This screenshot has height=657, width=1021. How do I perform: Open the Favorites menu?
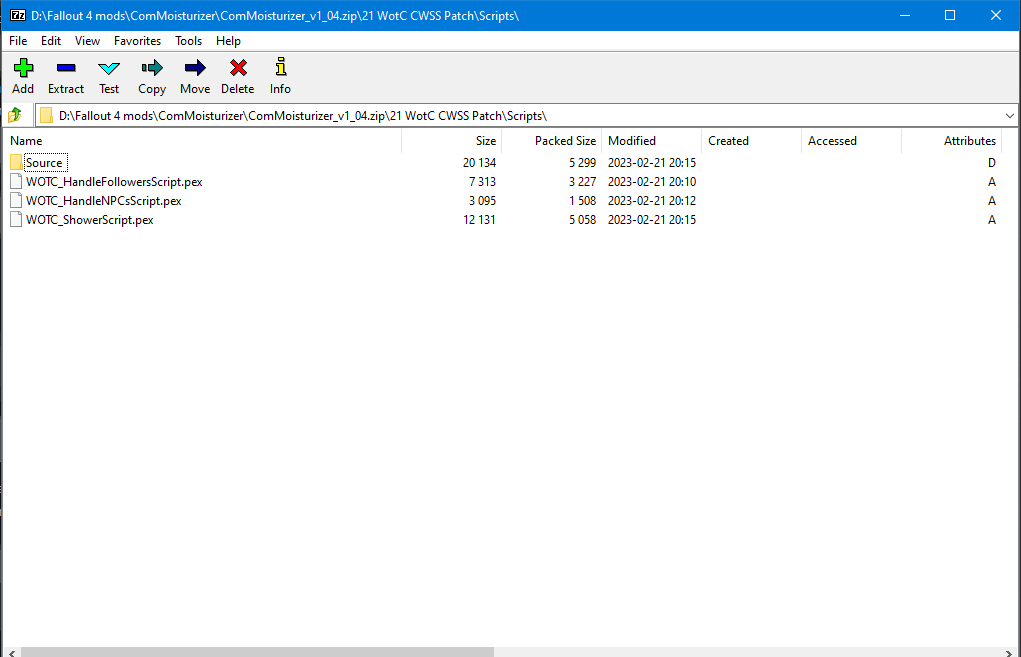click(137, 41)
